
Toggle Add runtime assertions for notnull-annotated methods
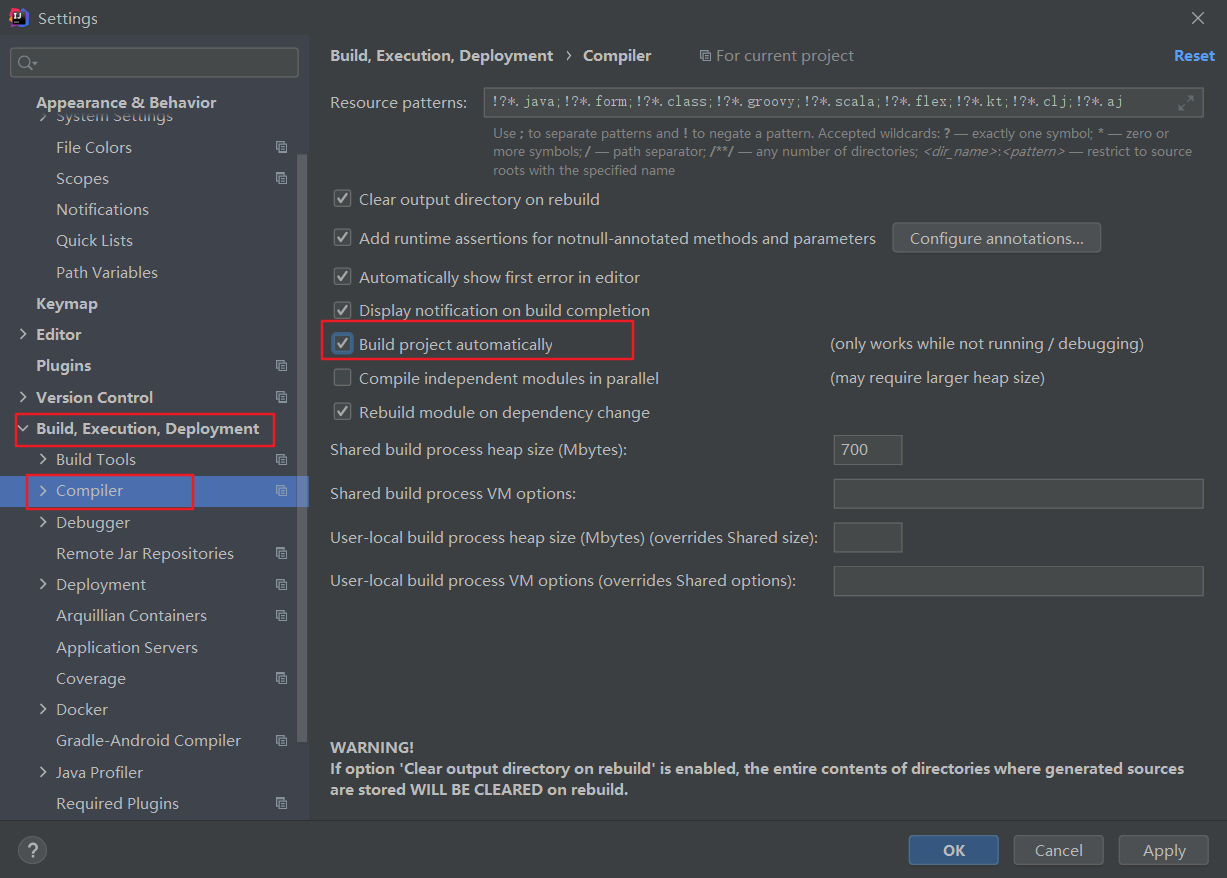pyautogui.click(x=342, y=238)
